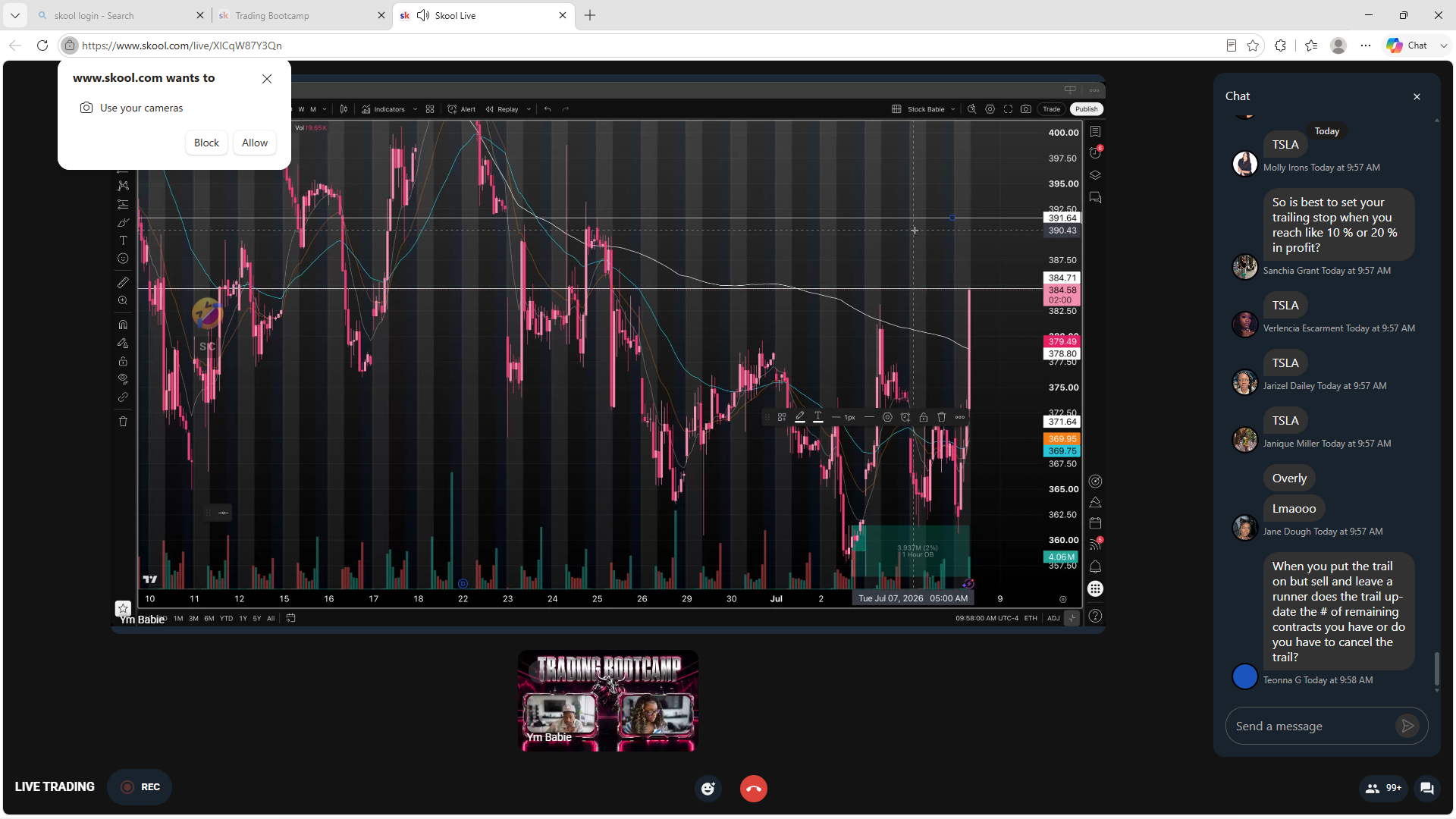This screenshot has height=819, width=1456.
Task: Open line color pencil swatch on drawing toolbar
Action: point(799,417)
